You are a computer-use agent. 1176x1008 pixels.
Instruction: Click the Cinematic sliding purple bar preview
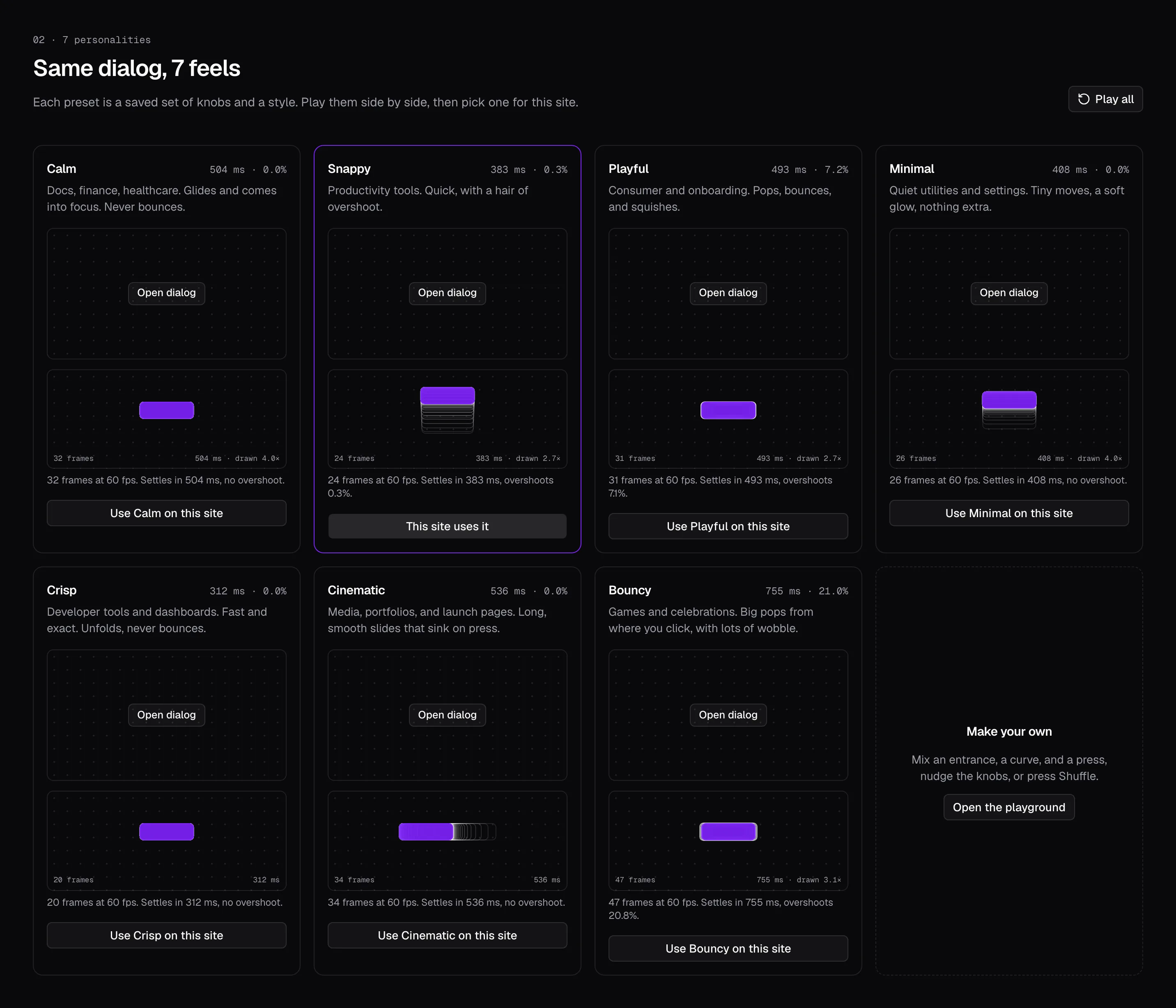pos(426,832)
